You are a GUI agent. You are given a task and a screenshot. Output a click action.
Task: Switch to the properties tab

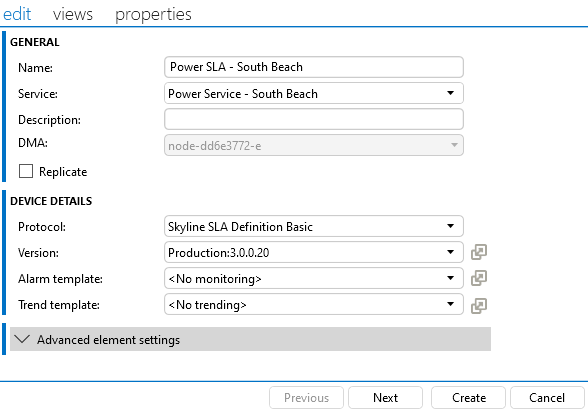[x=153, y=15]
